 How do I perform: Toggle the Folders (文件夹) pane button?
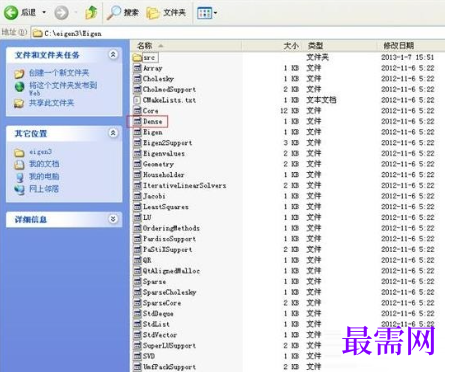(166, 13)
